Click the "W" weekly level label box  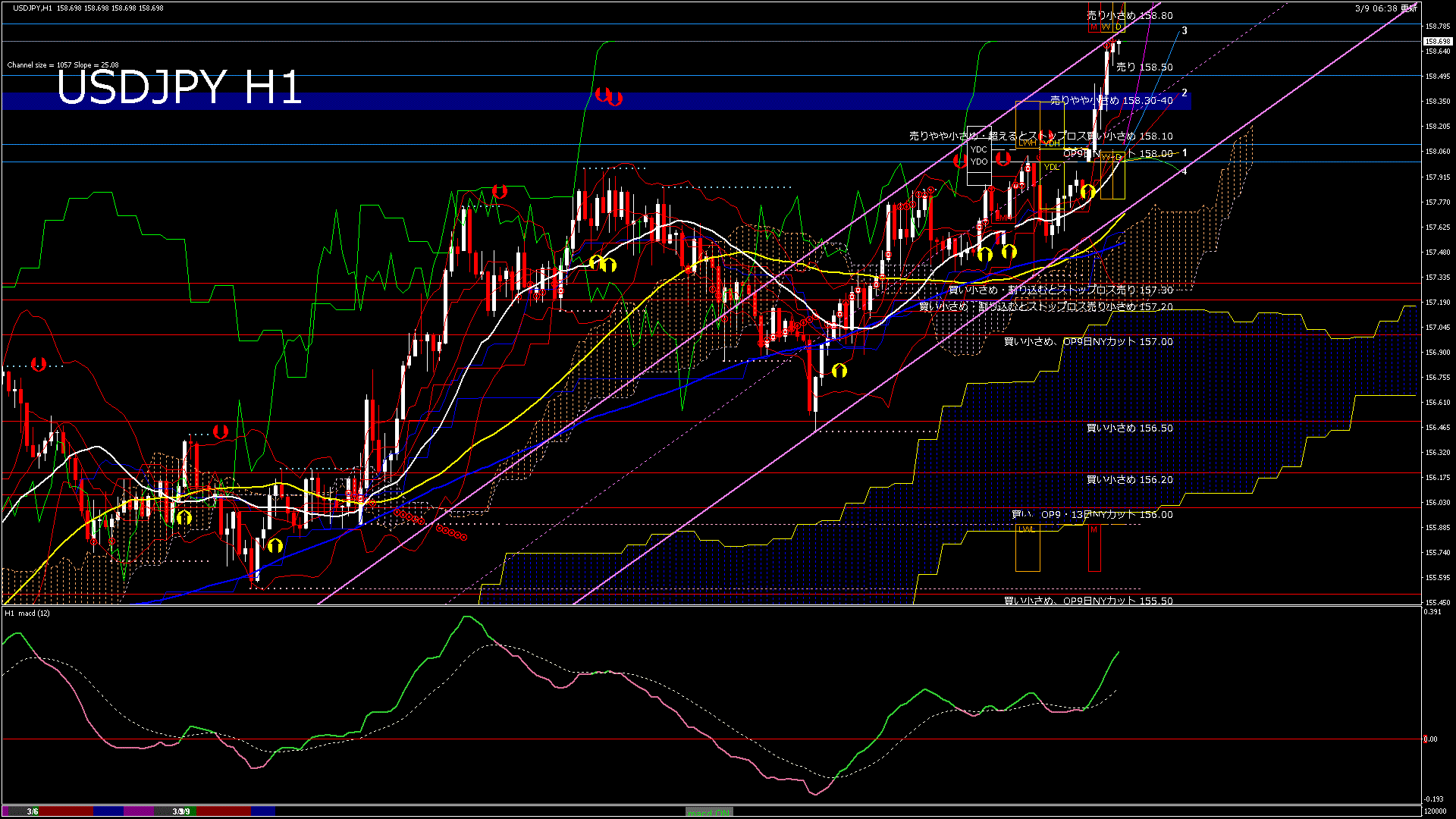[x=1106, y=27]
